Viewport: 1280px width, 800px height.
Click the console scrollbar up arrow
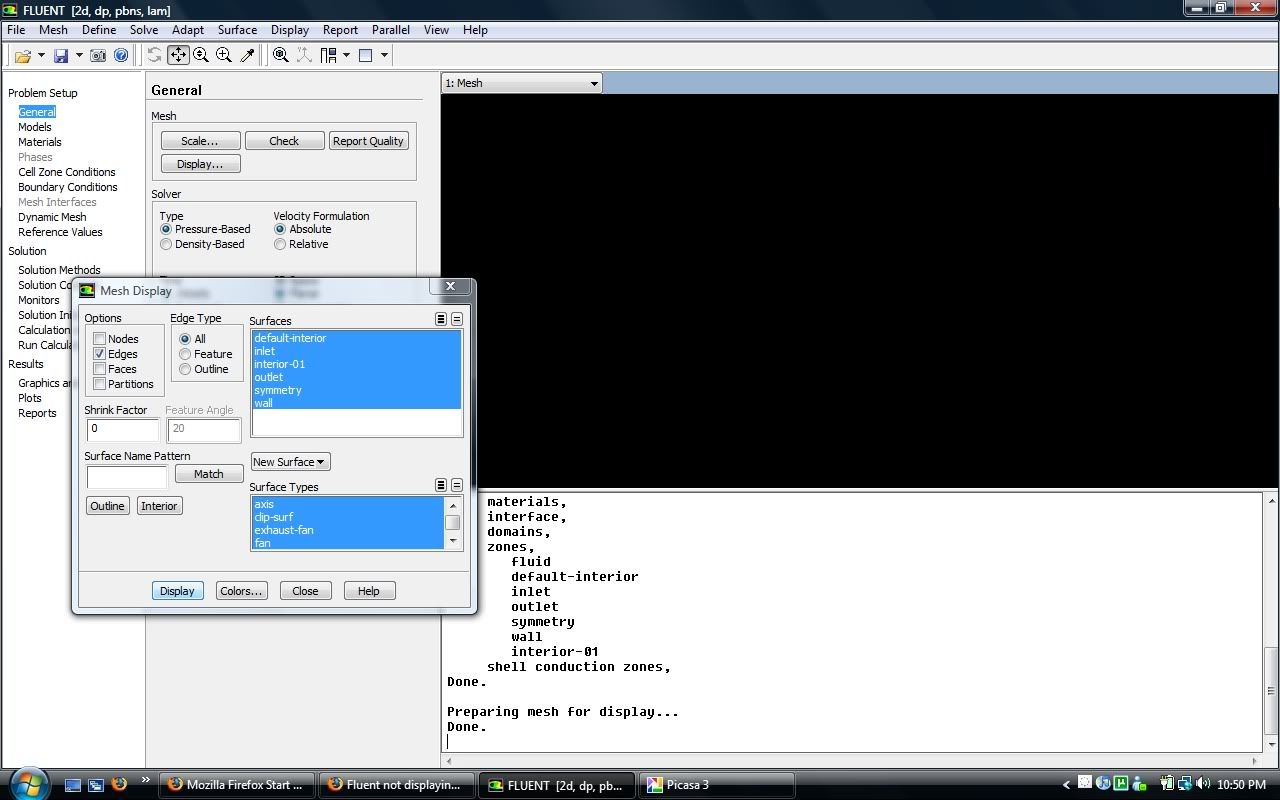(x=1271, y=500)
